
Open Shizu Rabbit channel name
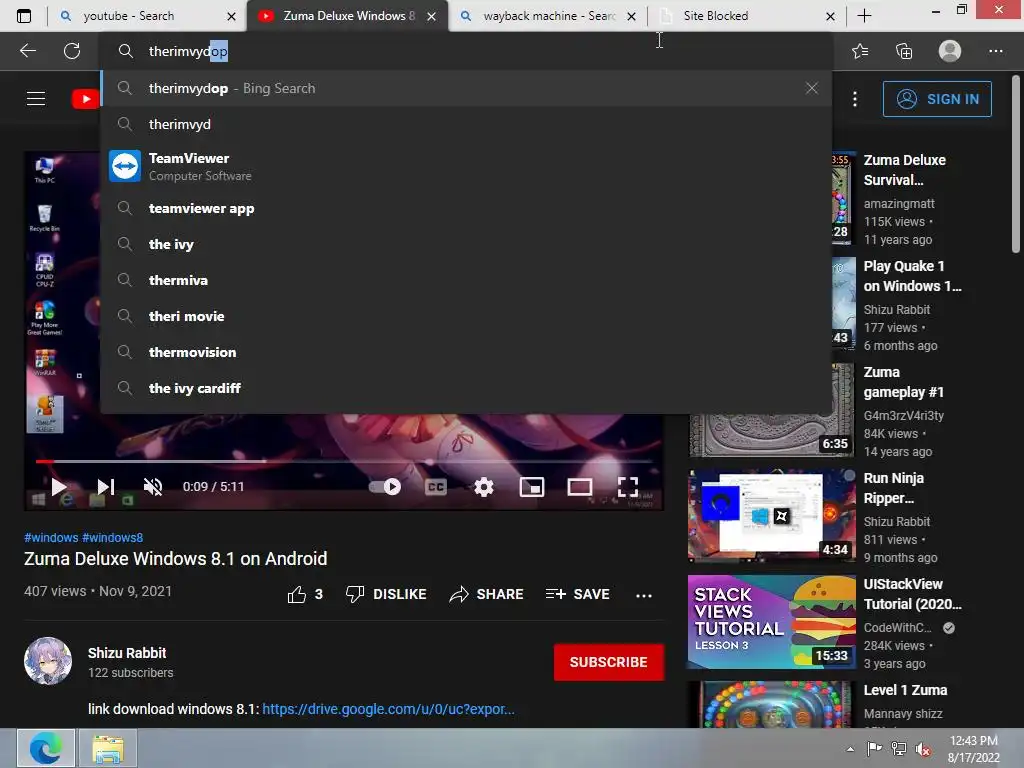pos(127,653)
